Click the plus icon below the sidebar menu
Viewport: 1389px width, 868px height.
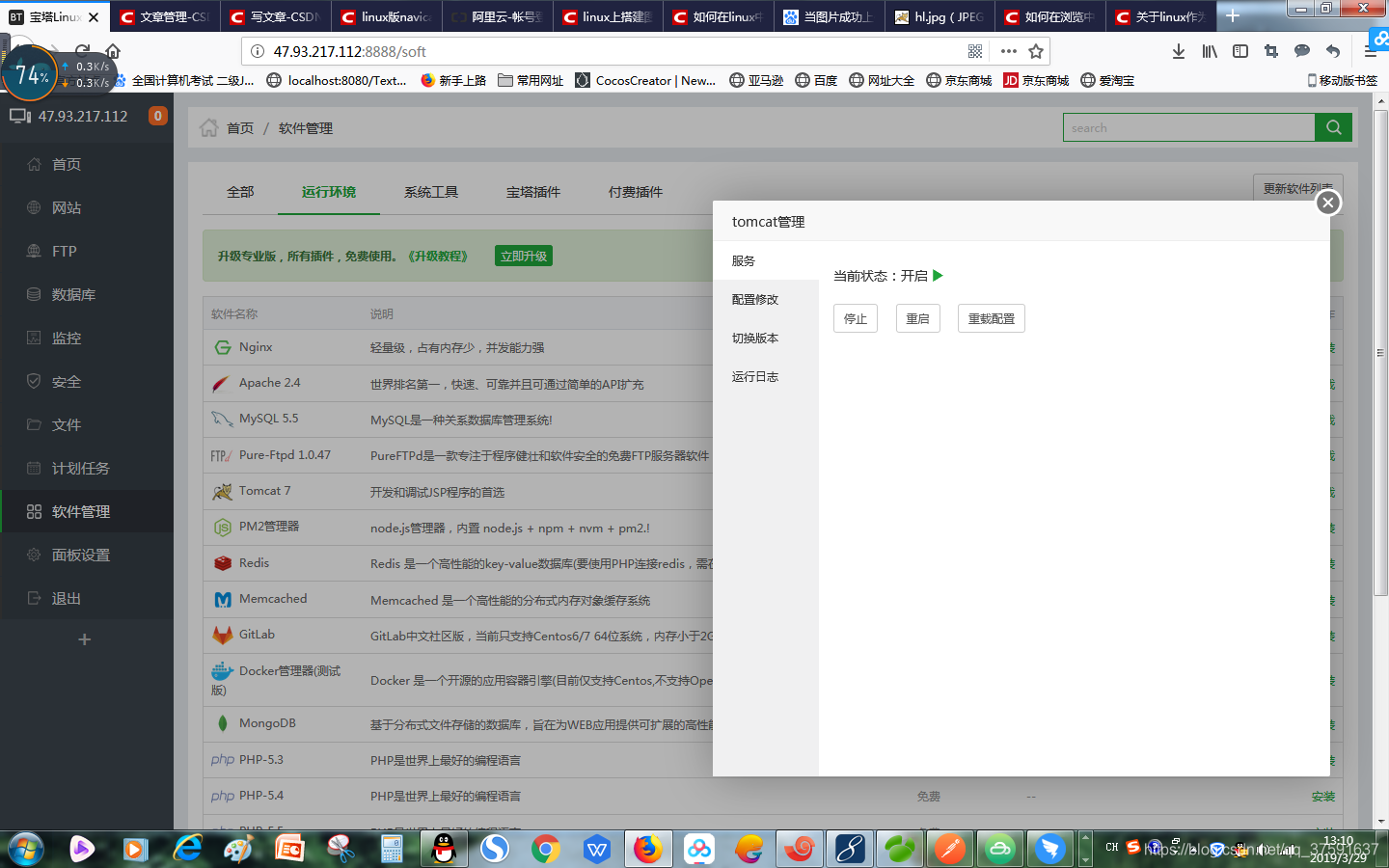[x=85, y=639]
